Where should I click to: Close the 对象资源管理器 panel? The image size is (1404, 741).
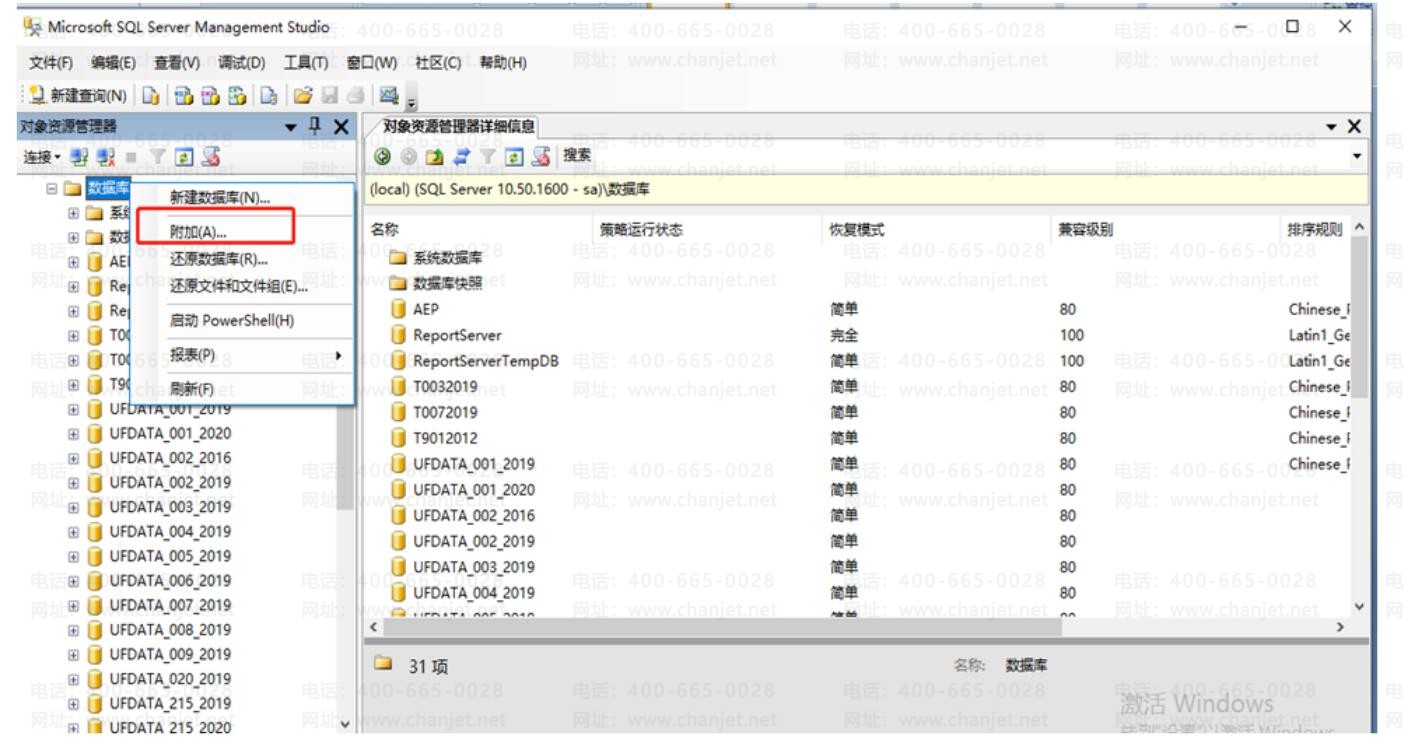point(339,126)
